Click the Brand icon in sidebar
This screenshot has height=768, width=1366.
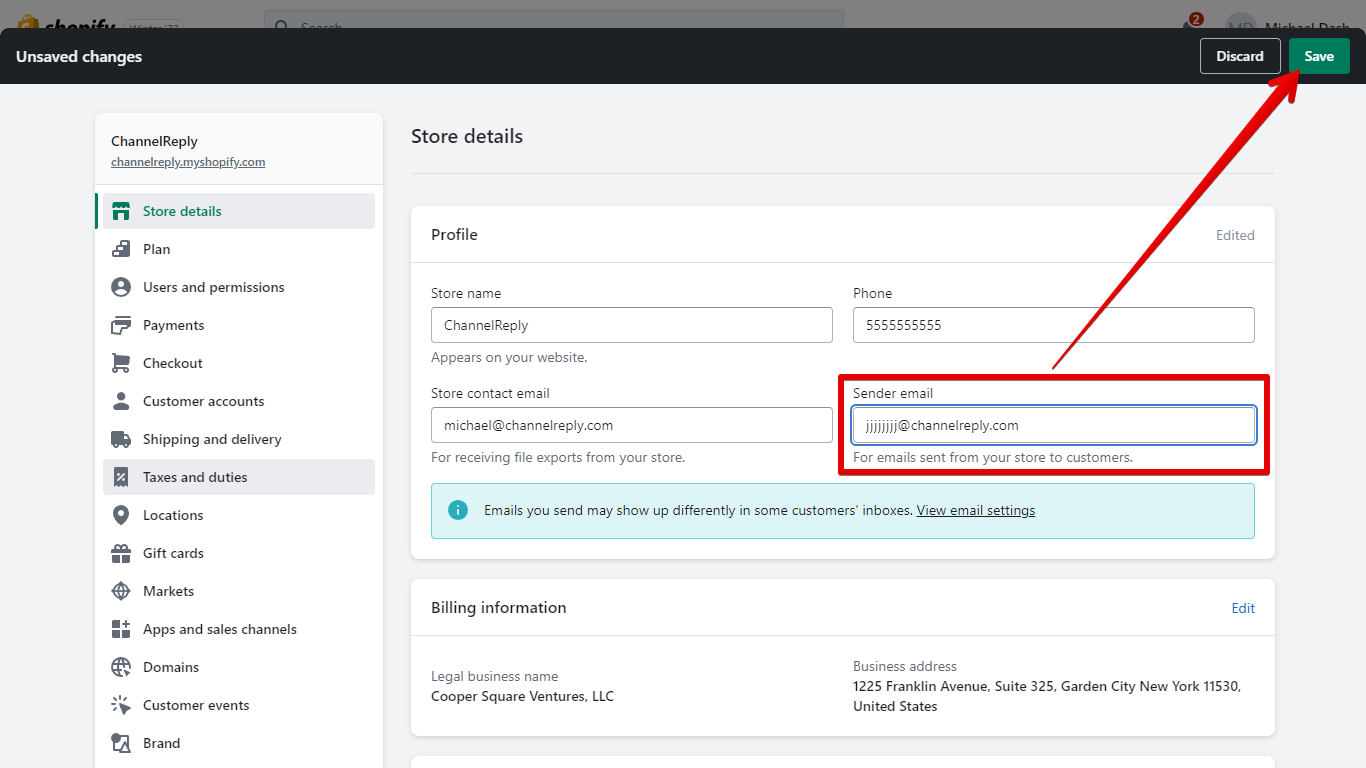coord(121,743)
